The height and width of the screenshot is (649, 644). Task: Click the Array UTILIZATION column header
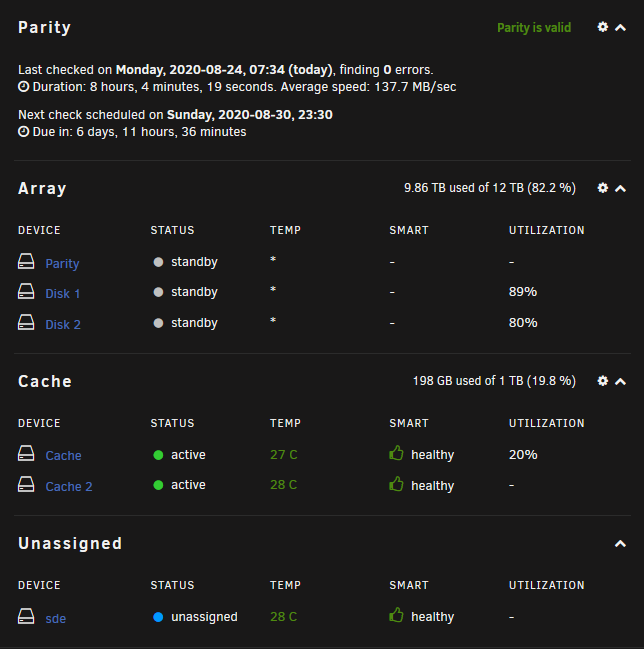click(546, 230)
